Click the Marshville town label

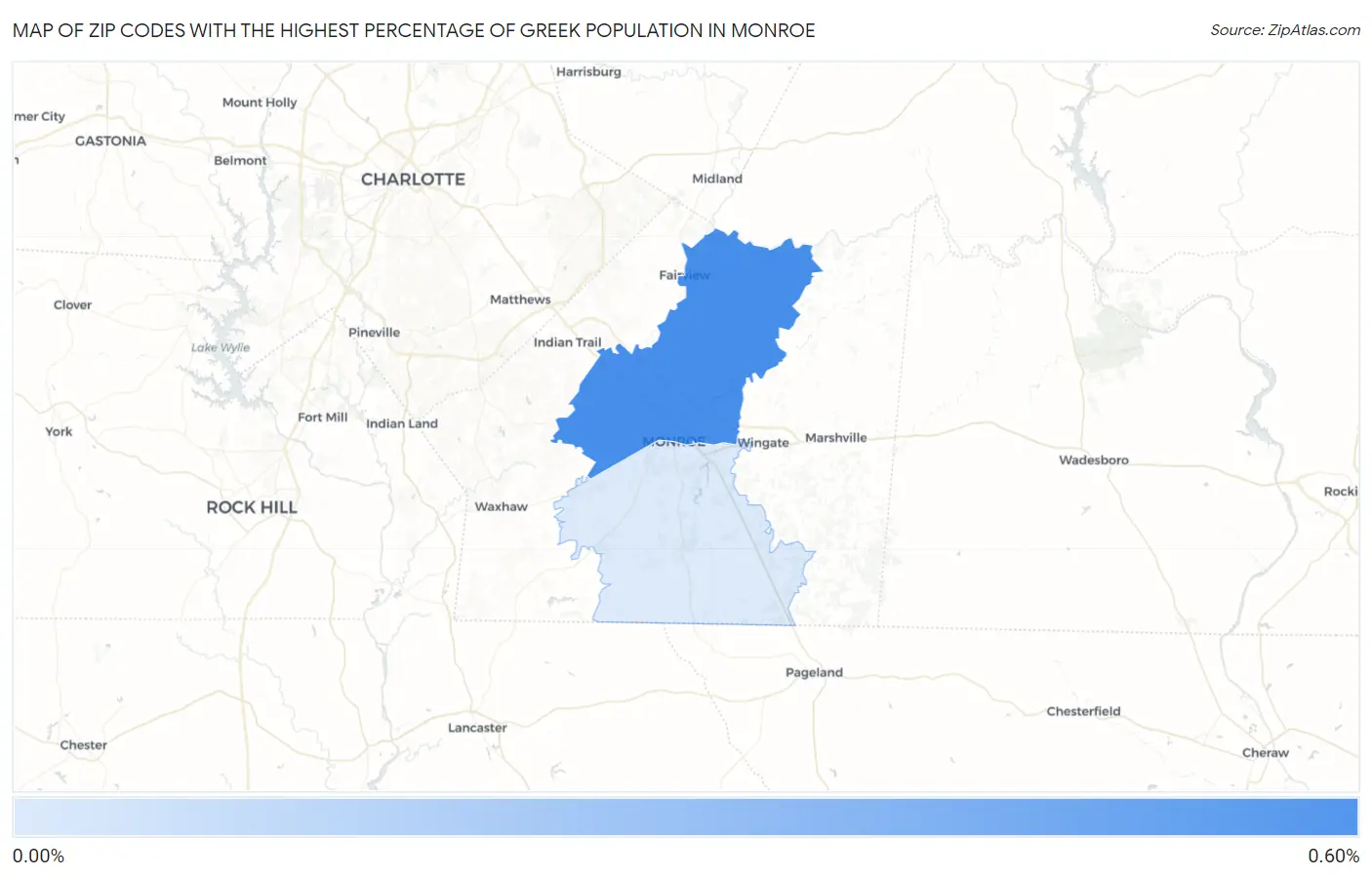point(835,438)
